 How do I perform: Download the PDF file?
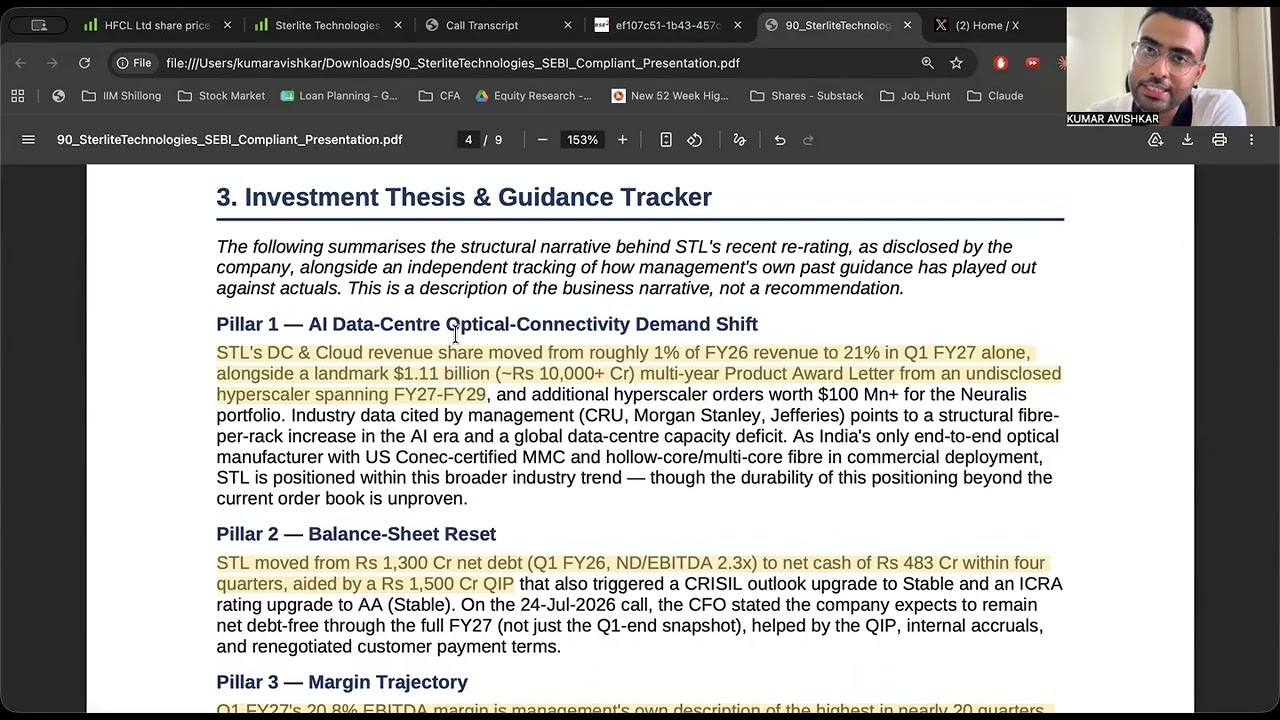(x=1187, y=140)
